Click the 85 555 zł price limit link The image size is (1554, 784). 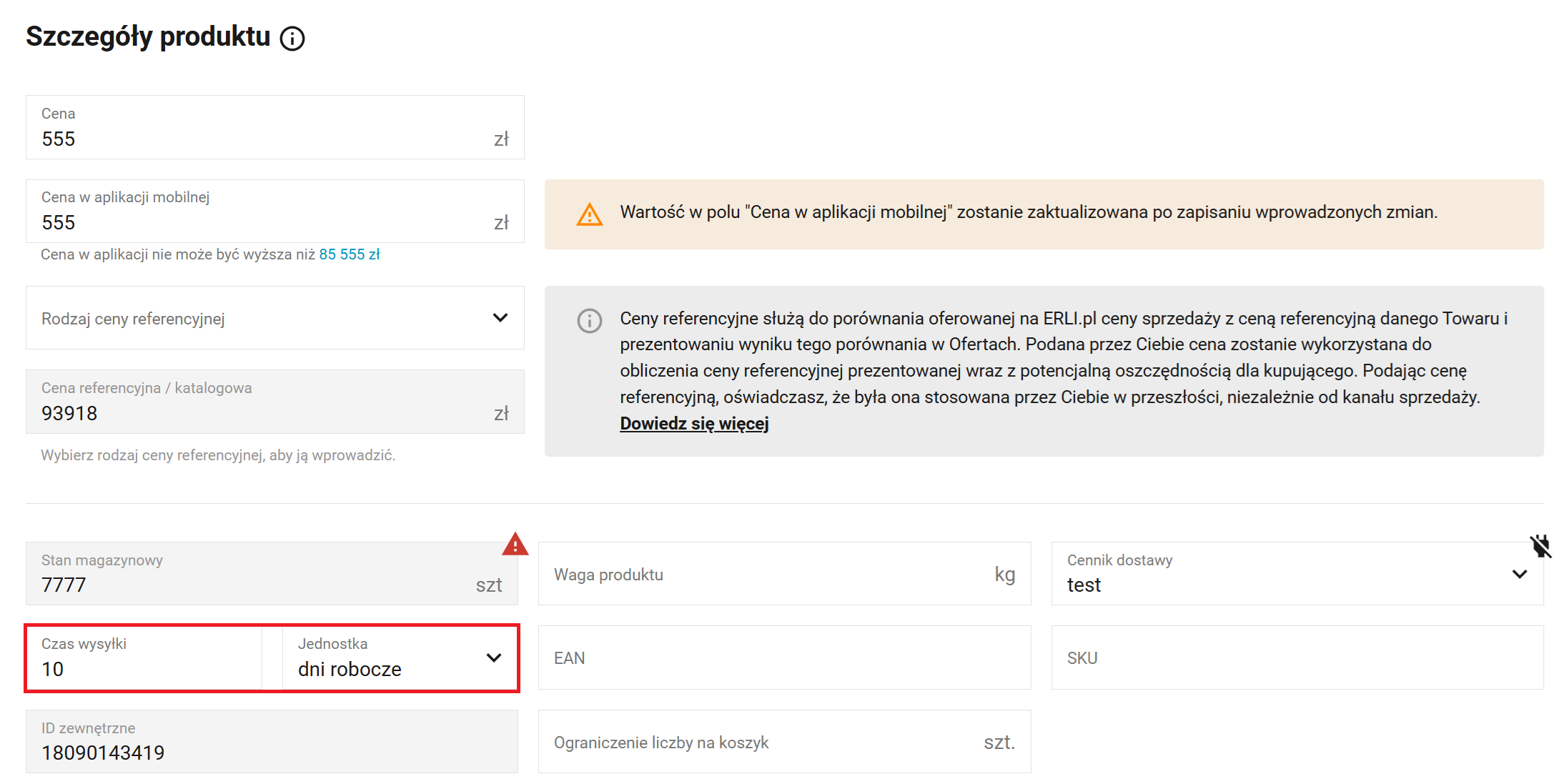(x=349, y=254)
